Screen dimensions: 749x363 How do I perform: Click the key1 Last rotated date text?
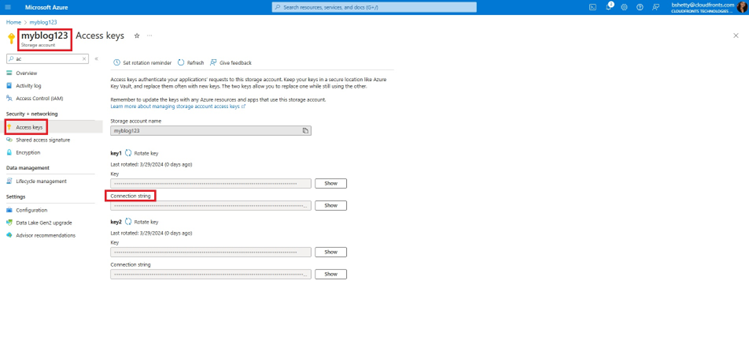tap(151, 164)
